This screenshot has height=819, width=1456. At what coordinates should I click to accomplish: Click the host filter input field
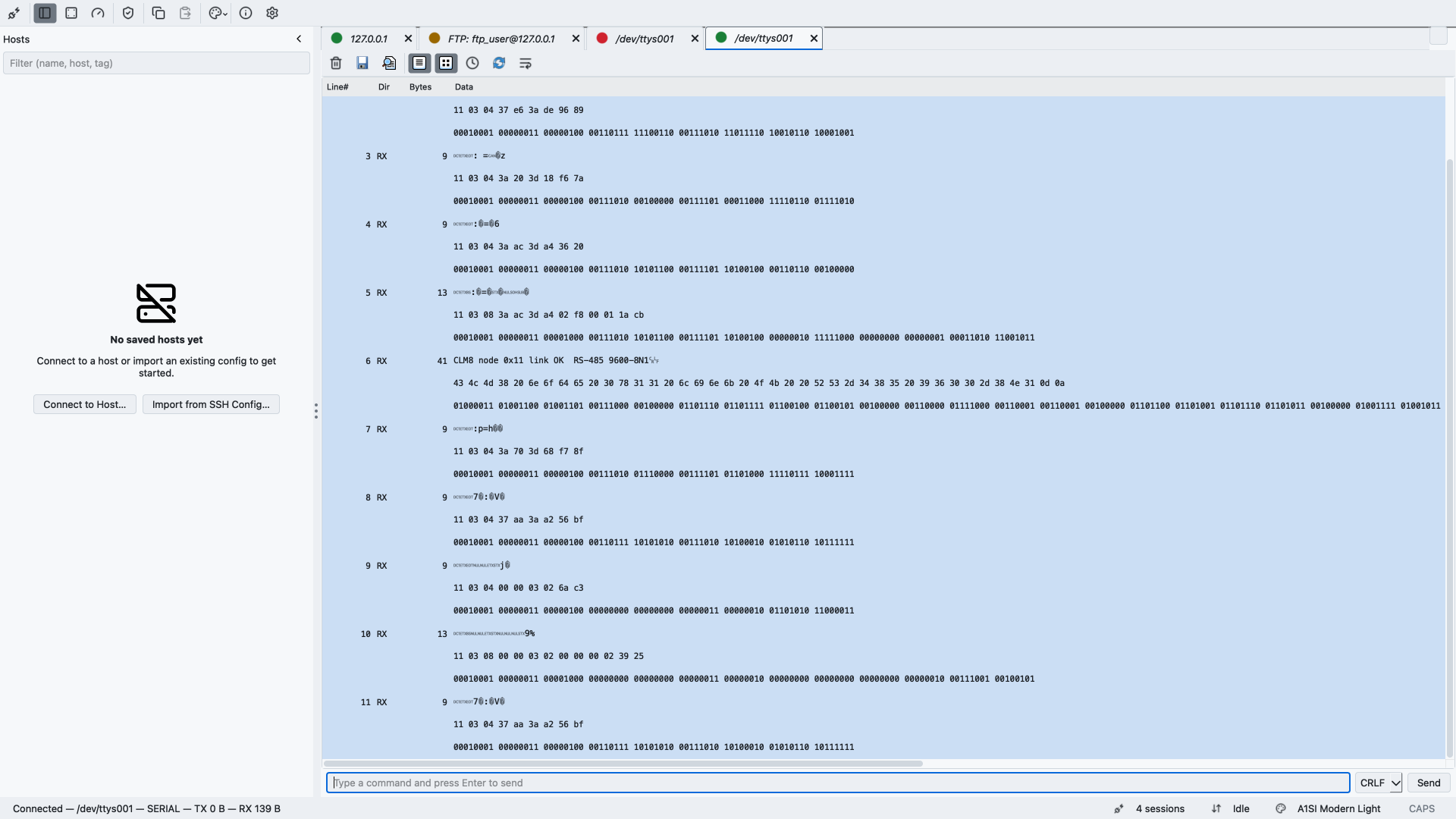tap(156, 63)
